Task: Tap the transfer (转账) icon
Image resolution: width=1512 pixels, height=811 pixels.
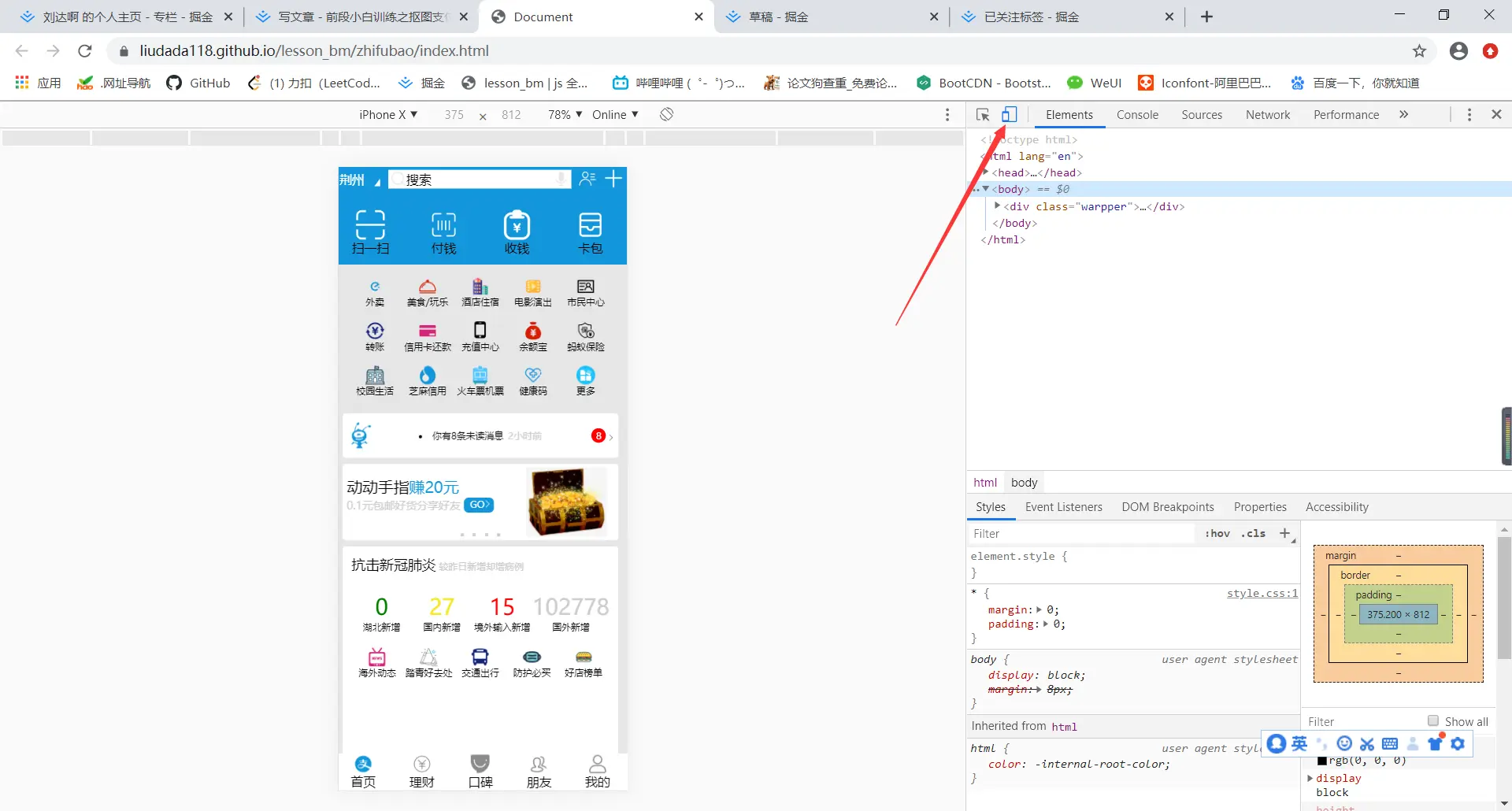Action: 375,331
